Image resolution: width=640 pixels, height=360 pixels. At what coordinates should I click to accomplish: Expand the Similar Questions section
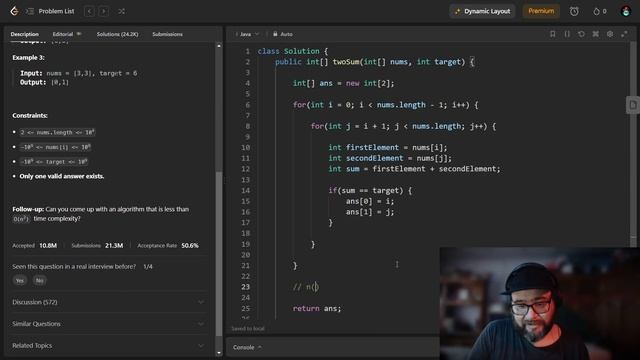pyautogui.click(x=108, y=324)
